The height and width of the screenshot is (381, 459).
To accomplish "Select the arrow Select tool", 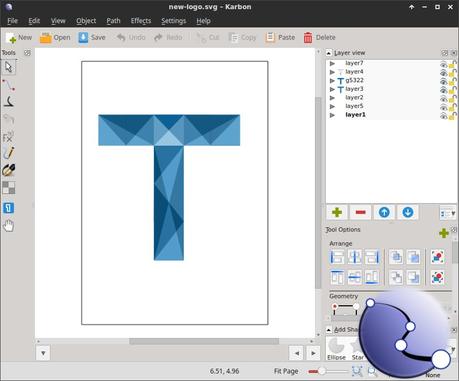I will point(9,67).
